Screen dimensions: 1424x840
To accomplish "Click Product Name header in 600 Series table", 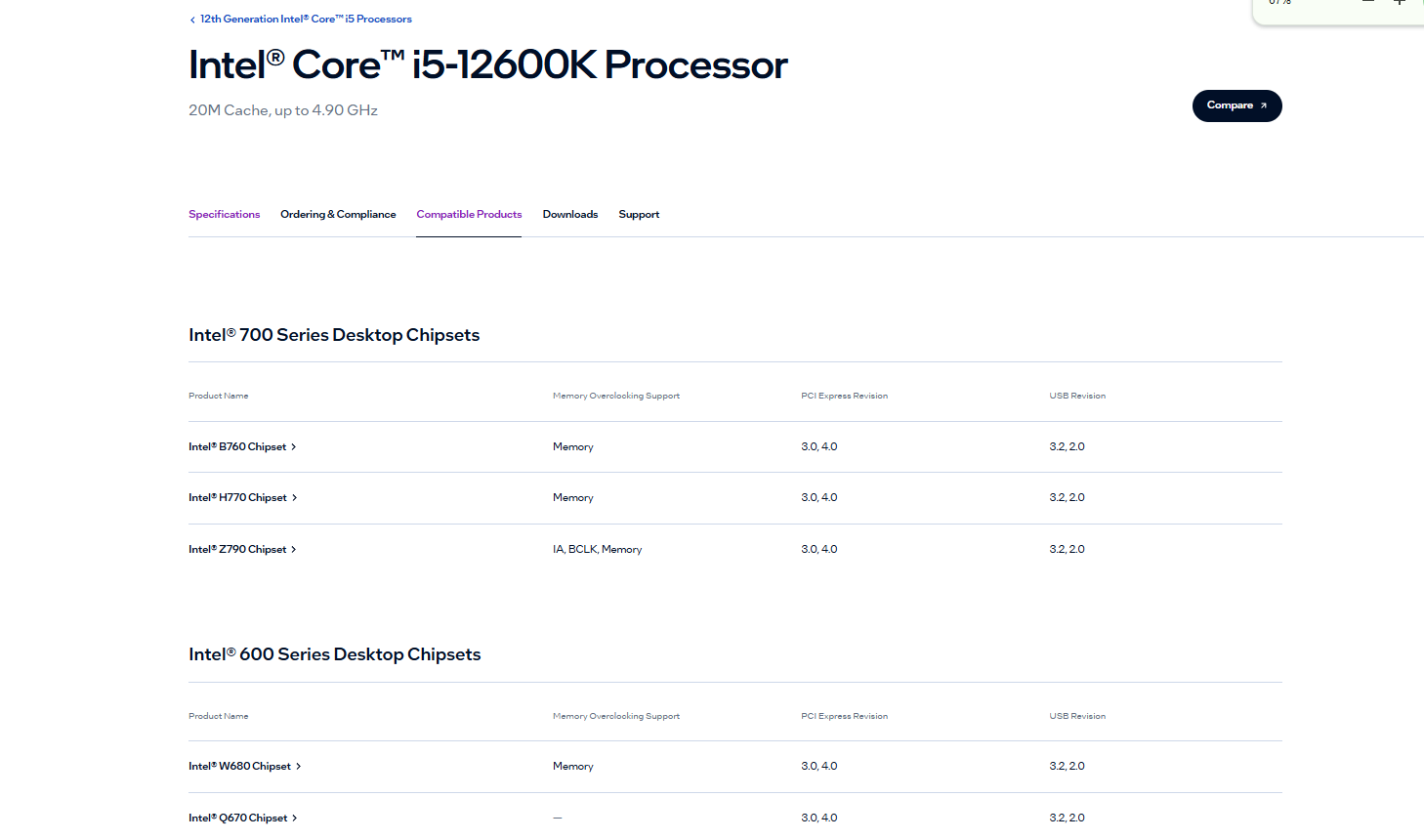I will (219, 716).
